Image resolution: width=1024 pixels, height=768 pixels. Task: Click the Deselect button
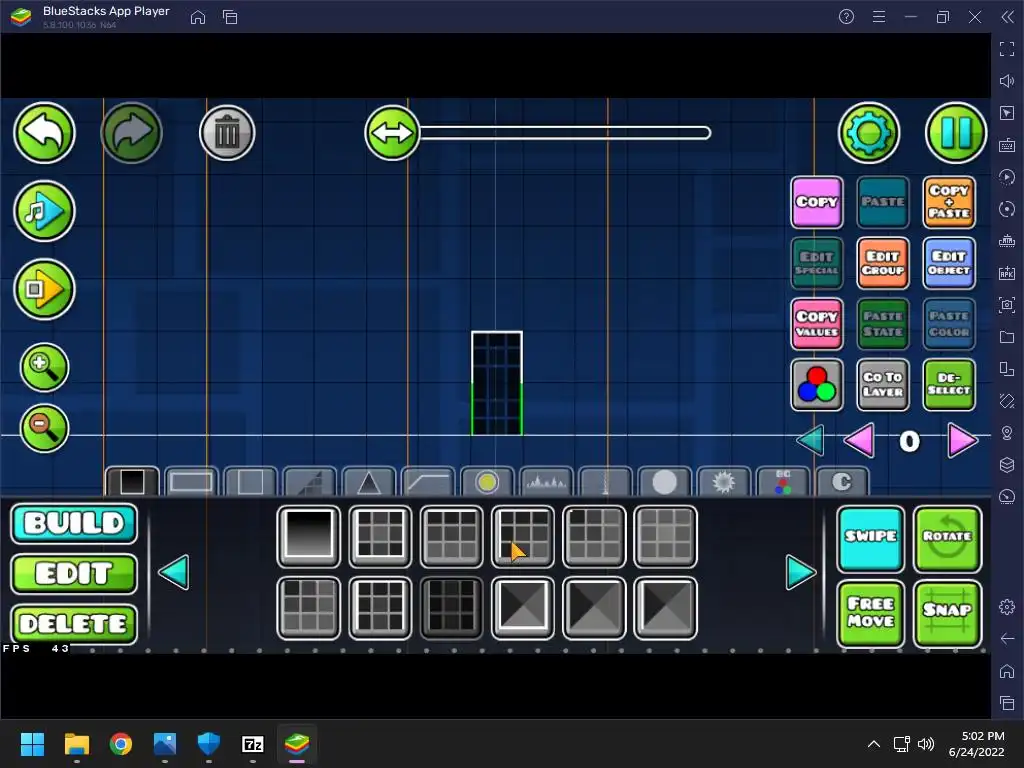[948, 385]
